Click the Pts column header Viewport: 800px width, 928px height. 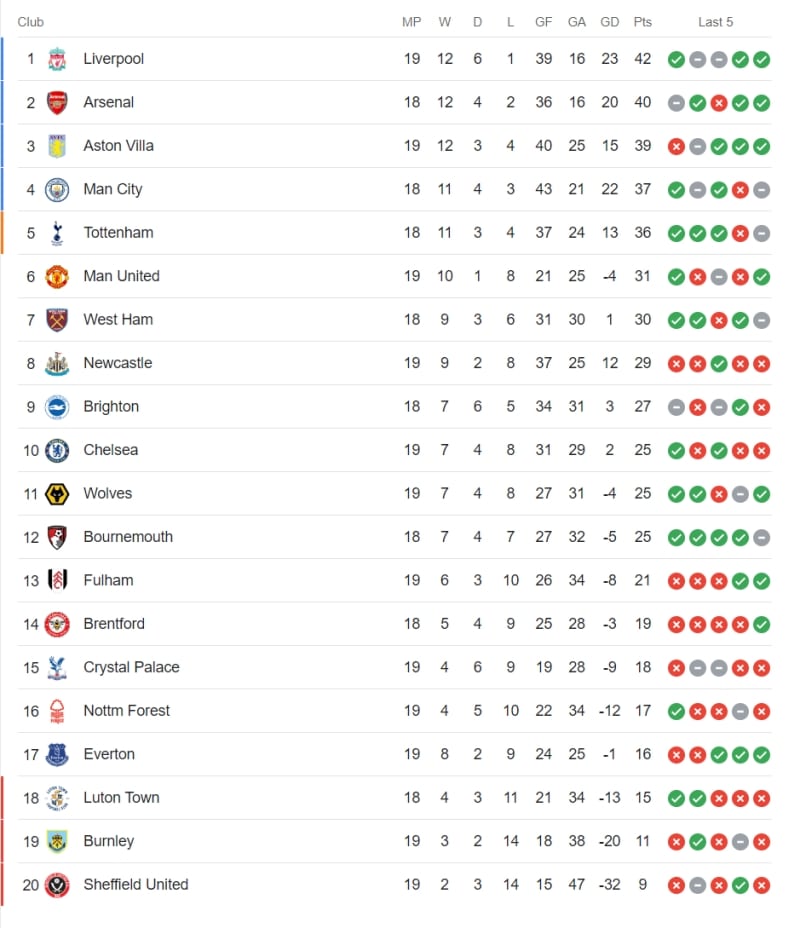(x=642, y=22)
